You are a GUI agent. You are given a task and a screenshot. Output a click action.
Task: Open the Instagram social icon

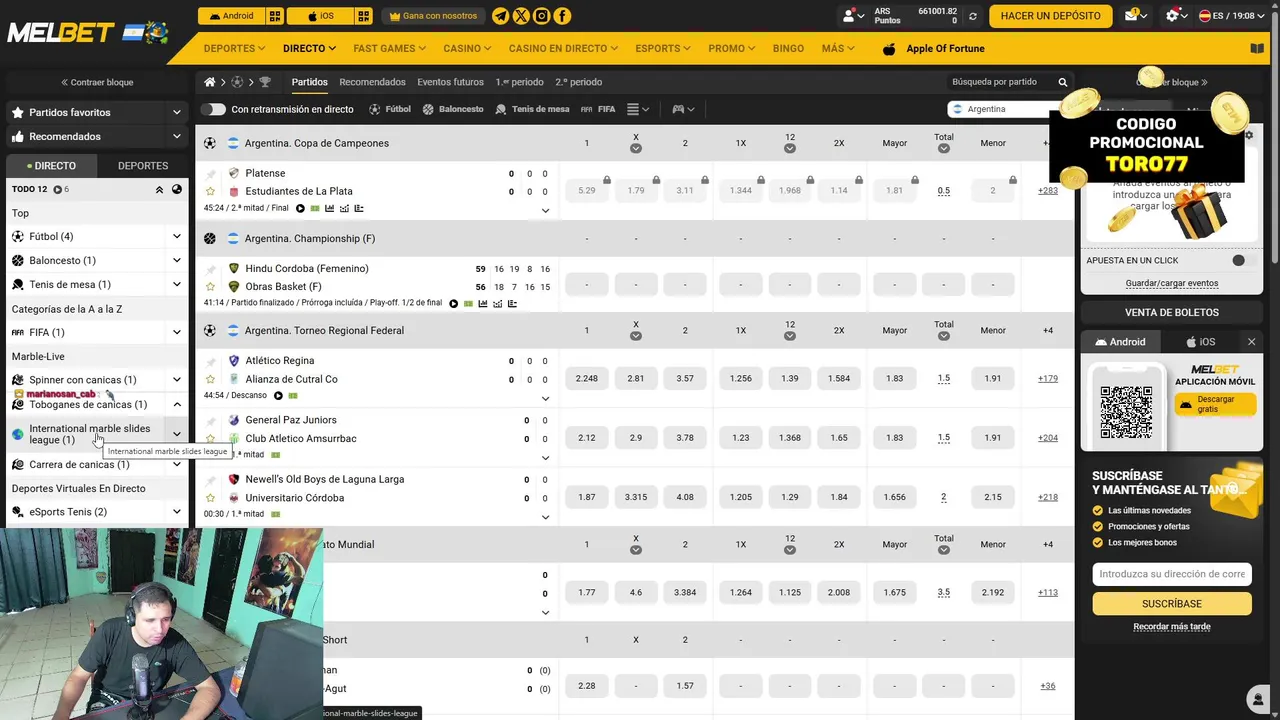542,16
